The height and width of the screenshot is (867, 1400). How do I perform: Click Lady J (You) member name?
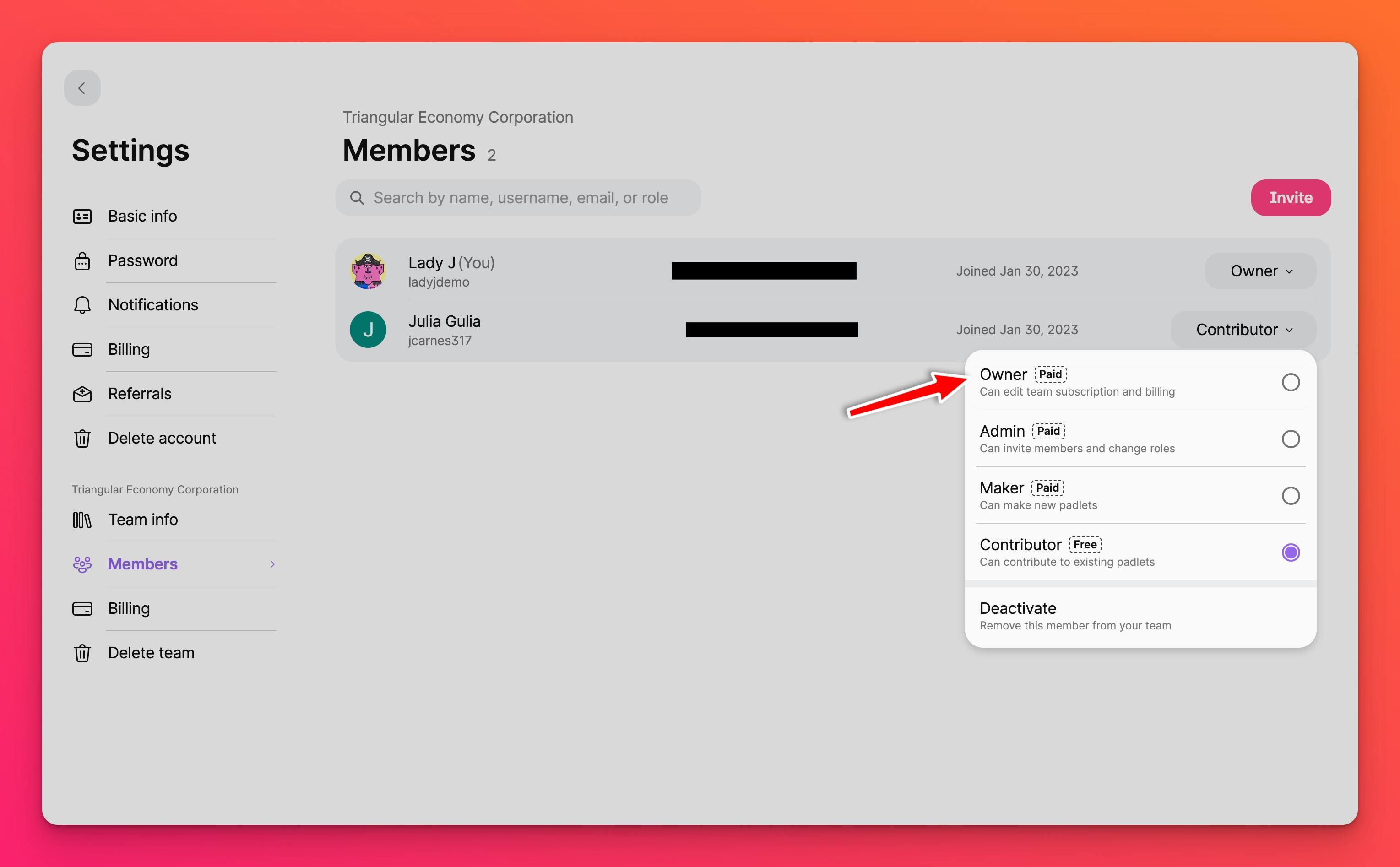tap(451, 263)
